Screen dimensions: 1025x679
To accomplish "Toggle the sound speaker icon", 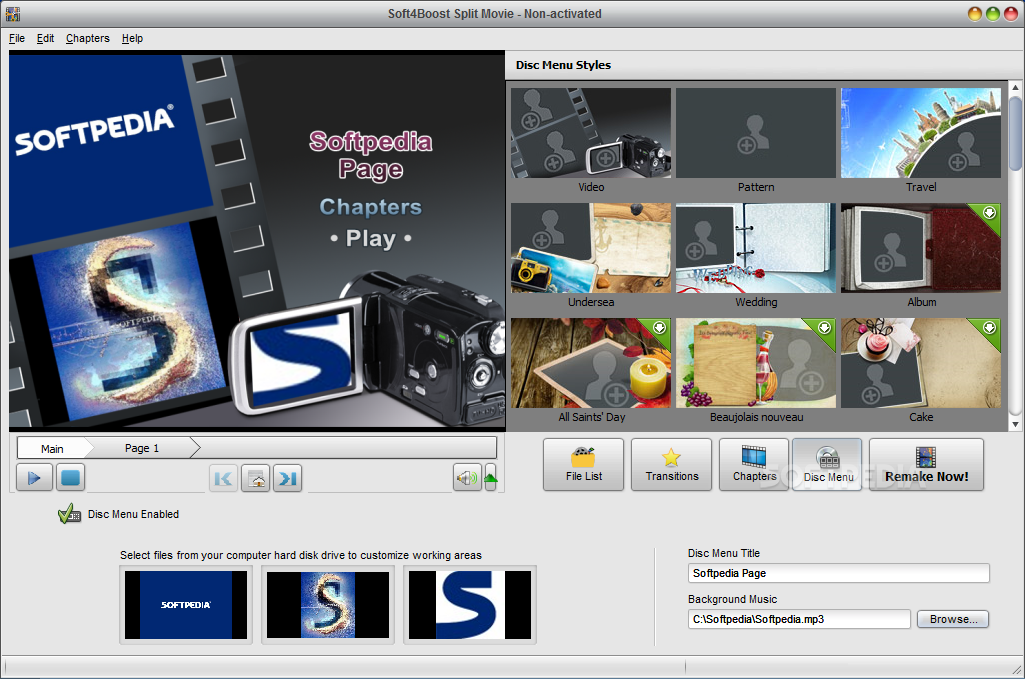I will pos(467,478).
